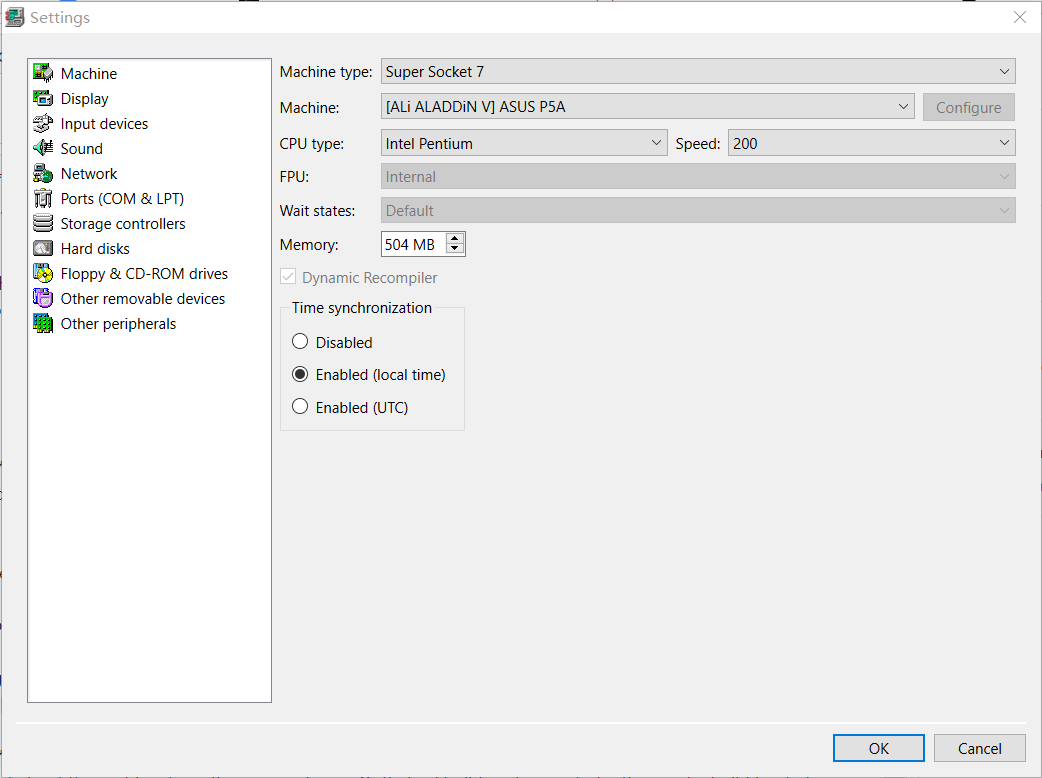1042x778 pixels.
Task: Open Other removable devices settings
Action: pyautogui.click(x=44, y=298)
